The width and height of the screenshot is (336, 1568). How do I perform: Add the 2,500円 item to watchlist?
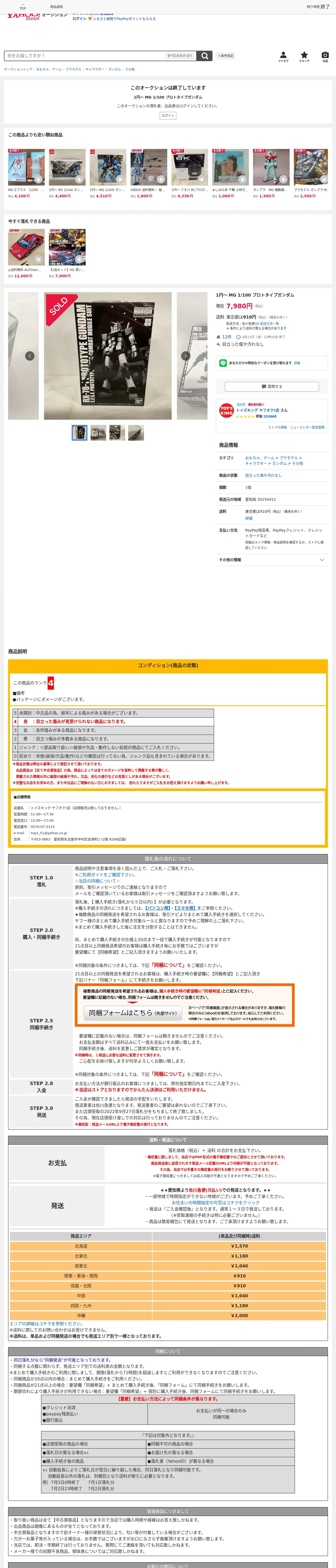[324, 180]
